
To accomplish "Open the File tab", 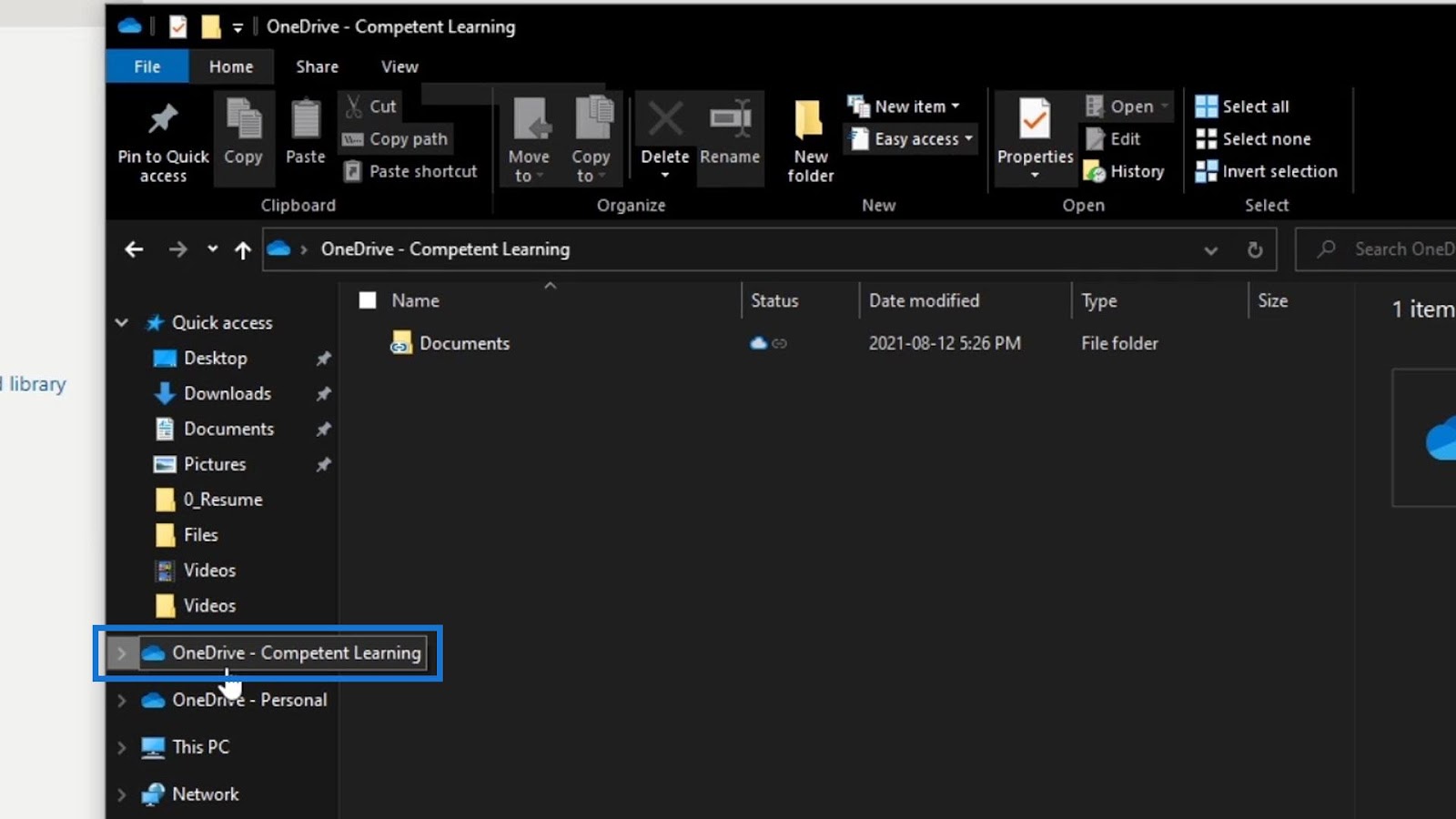I will (147, 66).
